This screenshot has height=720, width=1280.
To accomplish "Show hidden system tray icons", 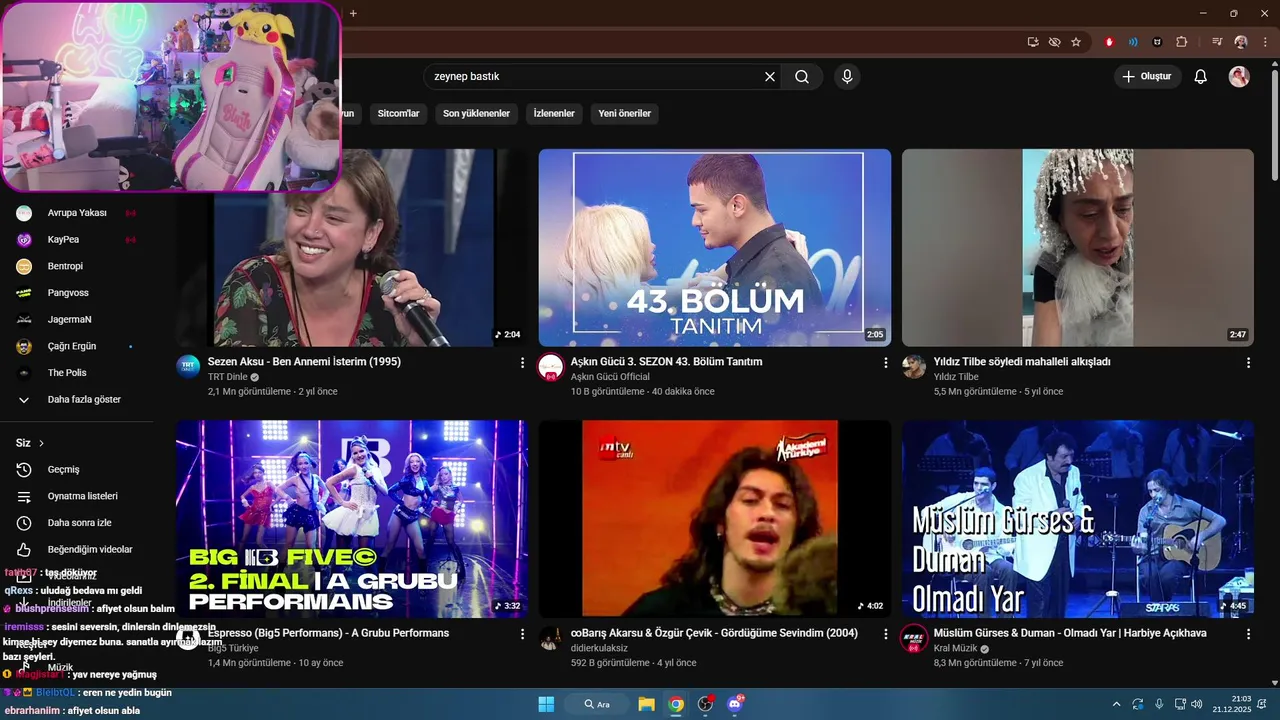I will 1116,704.
